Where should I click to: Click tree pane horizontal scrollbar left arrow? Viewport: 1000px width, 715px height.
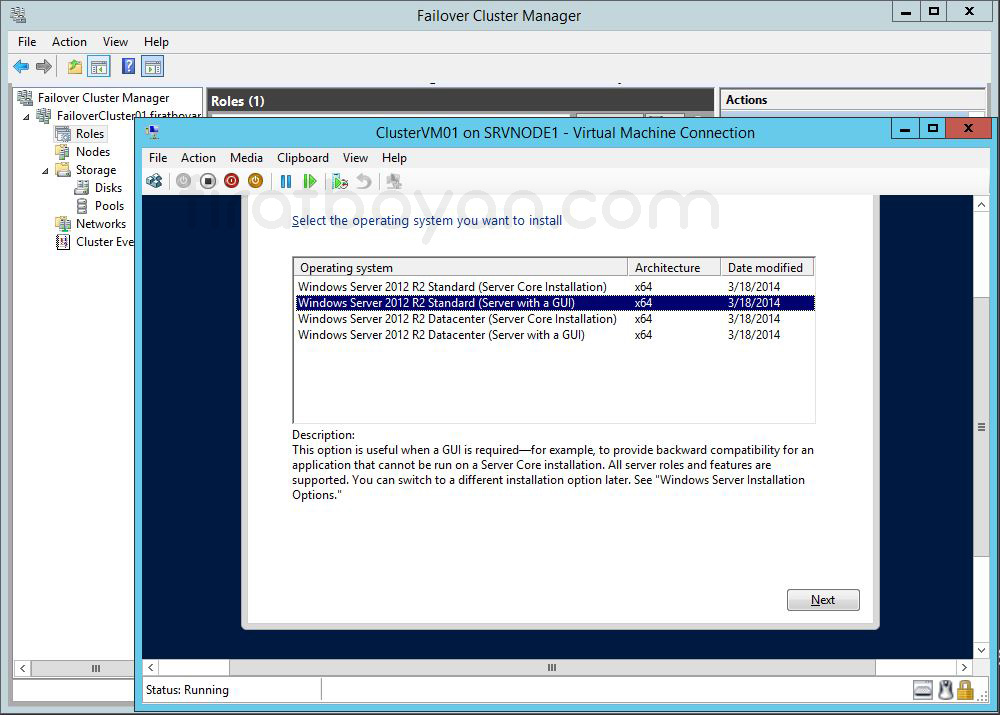pyautogui.click(x=22, y=668)
